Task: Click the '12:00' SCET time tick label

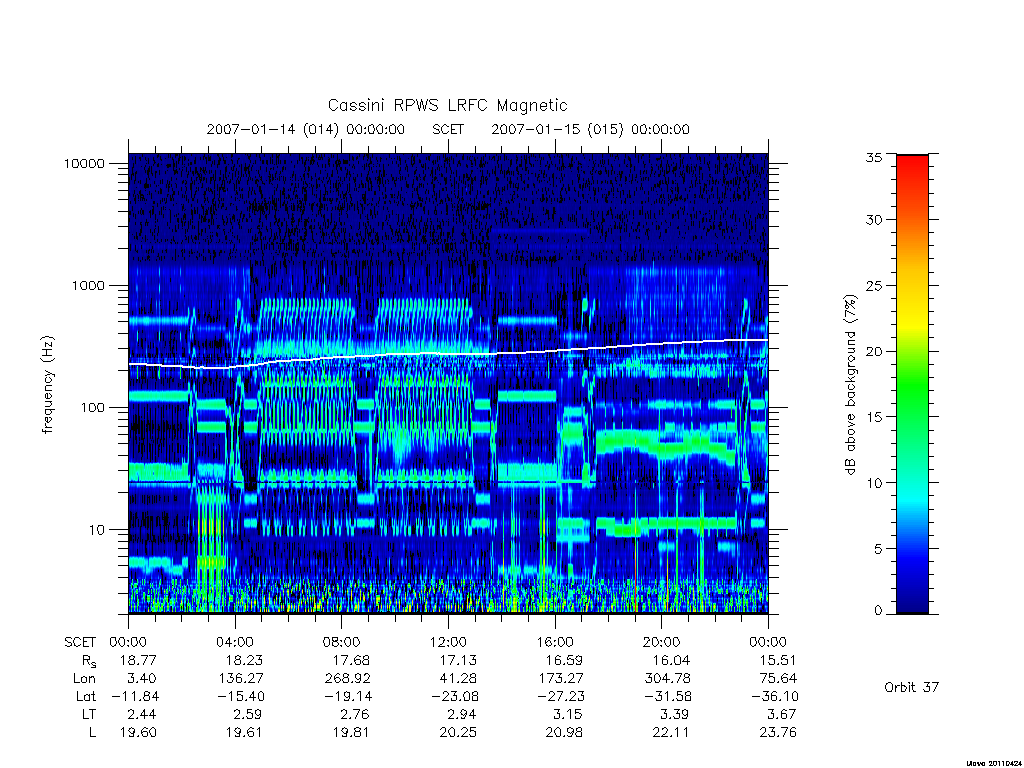Action: (x=448, y=642)
